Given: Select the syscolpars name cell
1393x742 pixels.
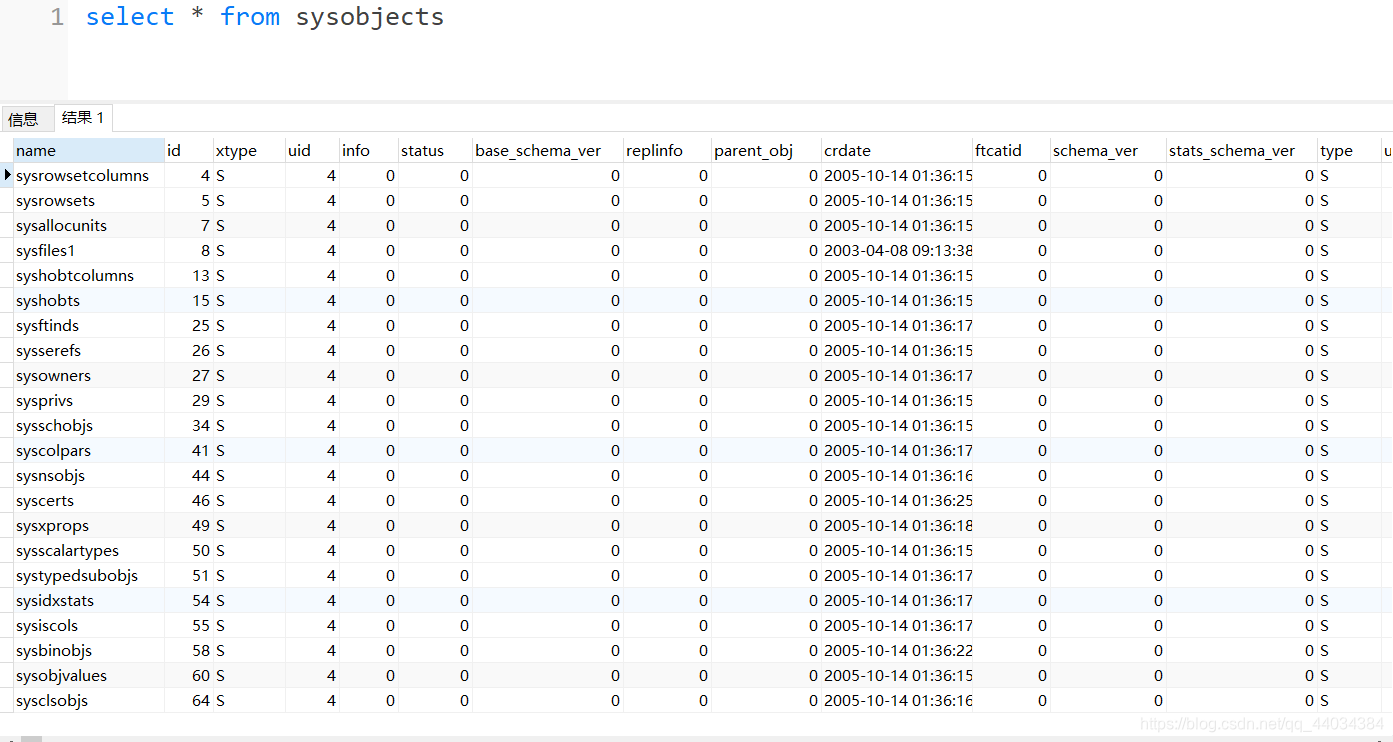Looking at the screenshot, I should pos(89,450).
